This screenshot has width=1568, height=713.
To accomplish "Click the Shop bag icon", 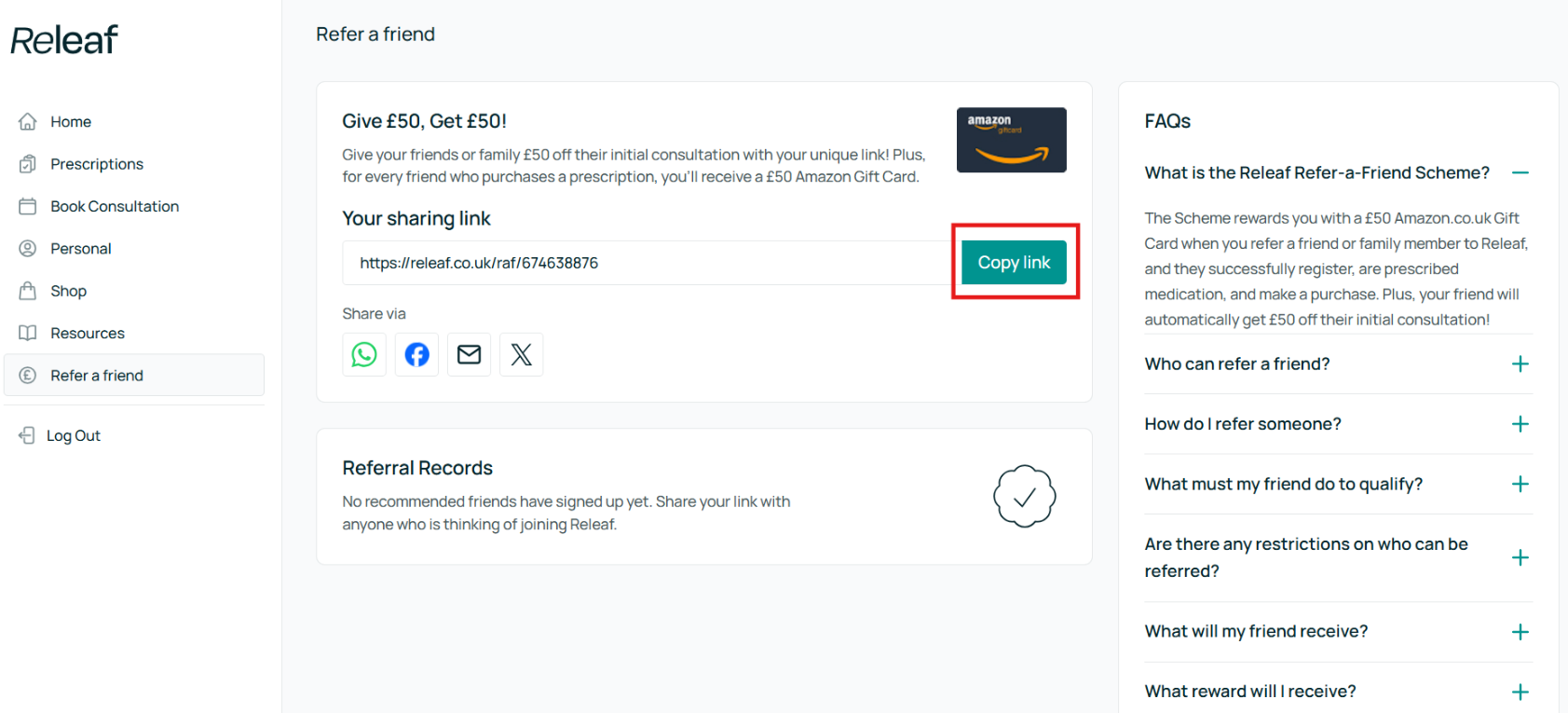I will (x=28, y=291).
